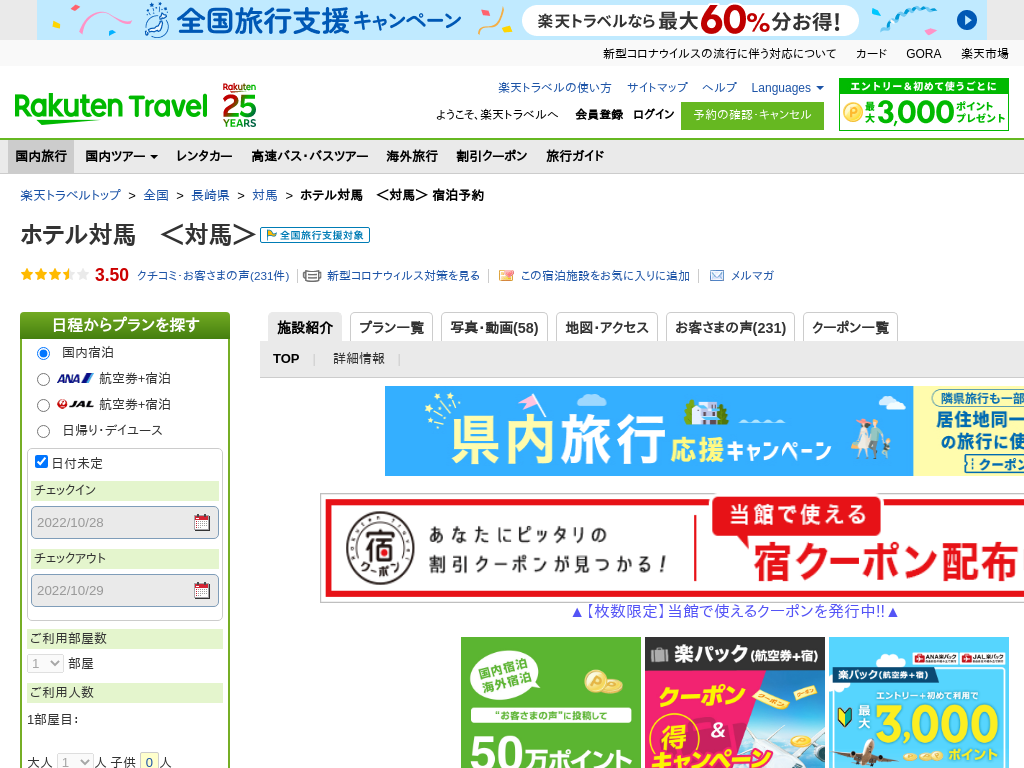Click the ログイン link

[653, 114]
